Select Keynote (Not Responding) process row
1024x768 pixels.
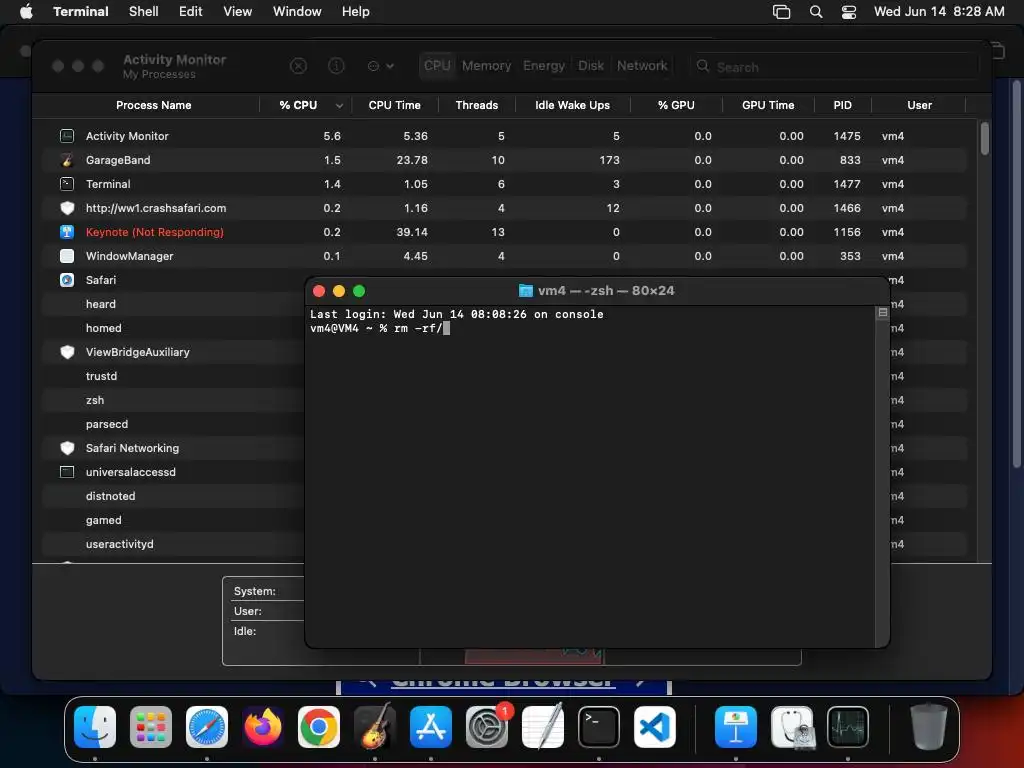pyautogui.click(x=505, y=232)
